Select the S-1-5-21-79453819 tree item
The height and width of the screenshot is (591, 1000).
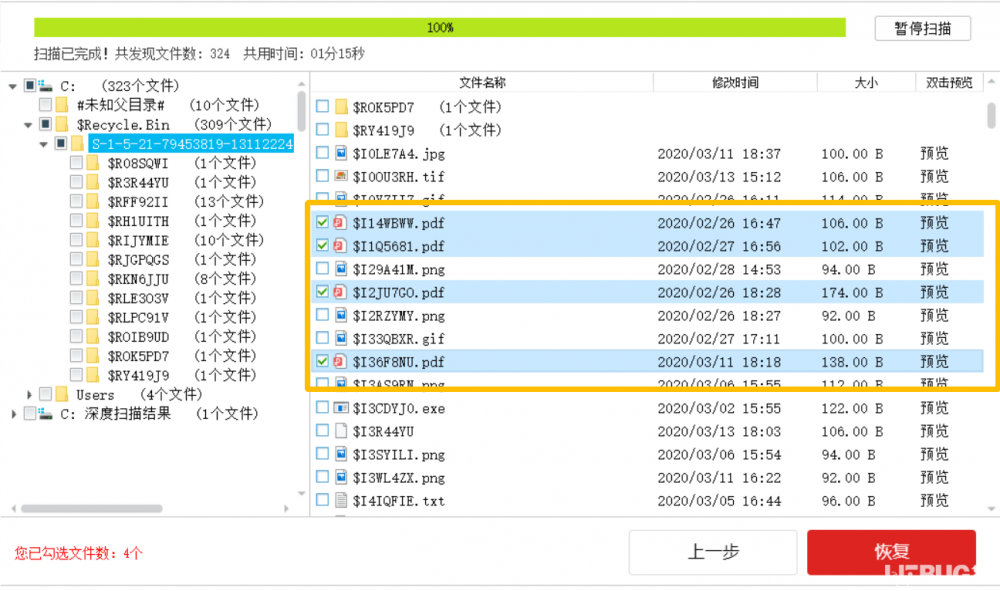click(x=191, y=144)
